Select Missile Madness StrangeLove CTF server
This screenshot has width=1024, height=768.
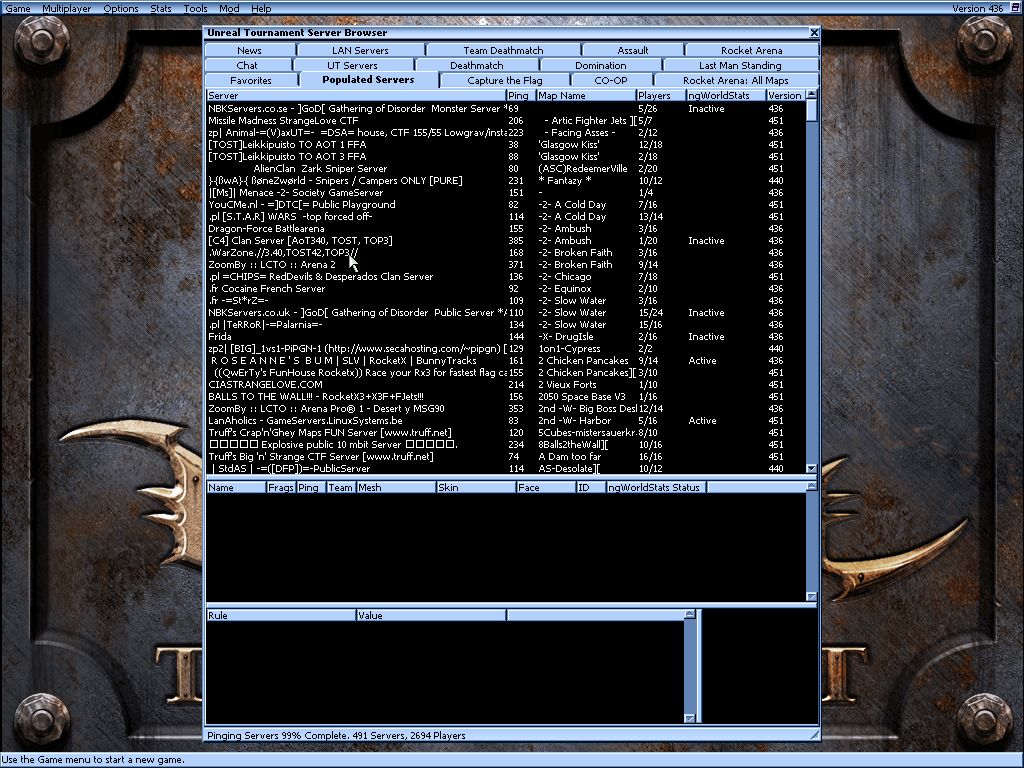click(x=506, y=121)
